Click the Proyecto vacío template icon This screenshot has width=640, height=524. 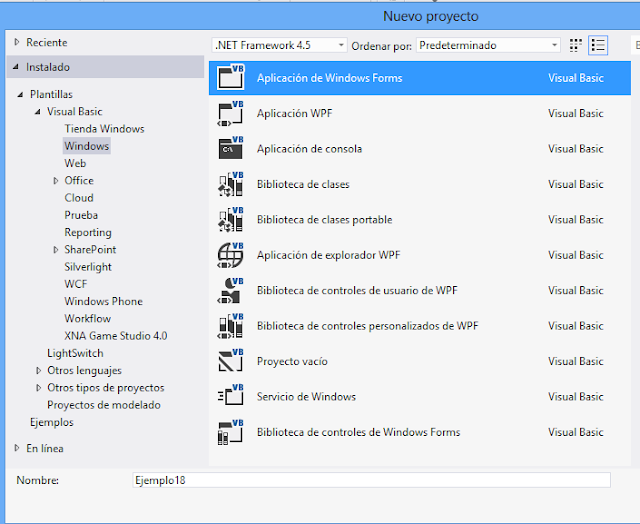[x=231, y=361]
